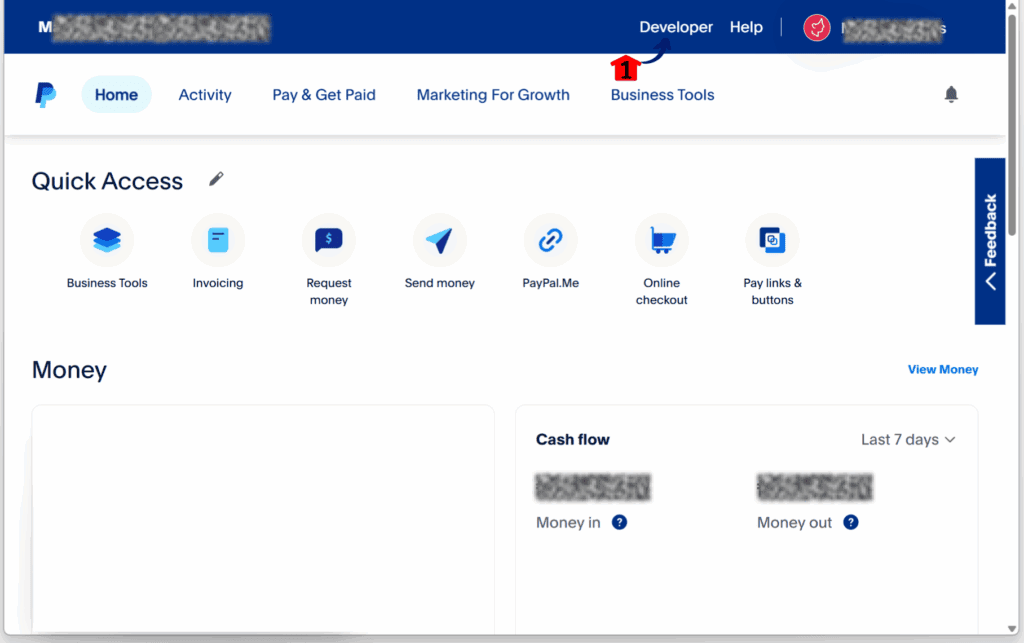Click the profile avatar icon

click(x=816, y=27)
